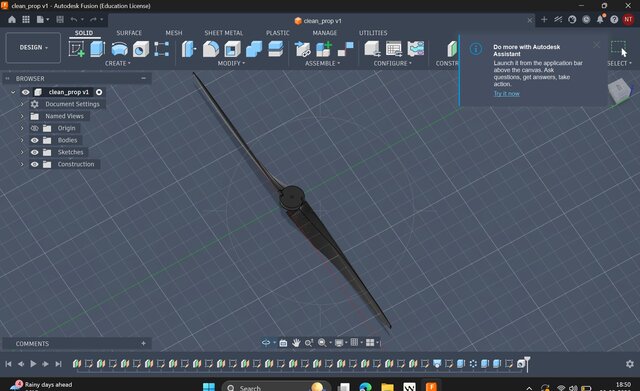This screenshot has height=391, width=640.
Task: Expand Document Settings node
Action: pos(22,104)
